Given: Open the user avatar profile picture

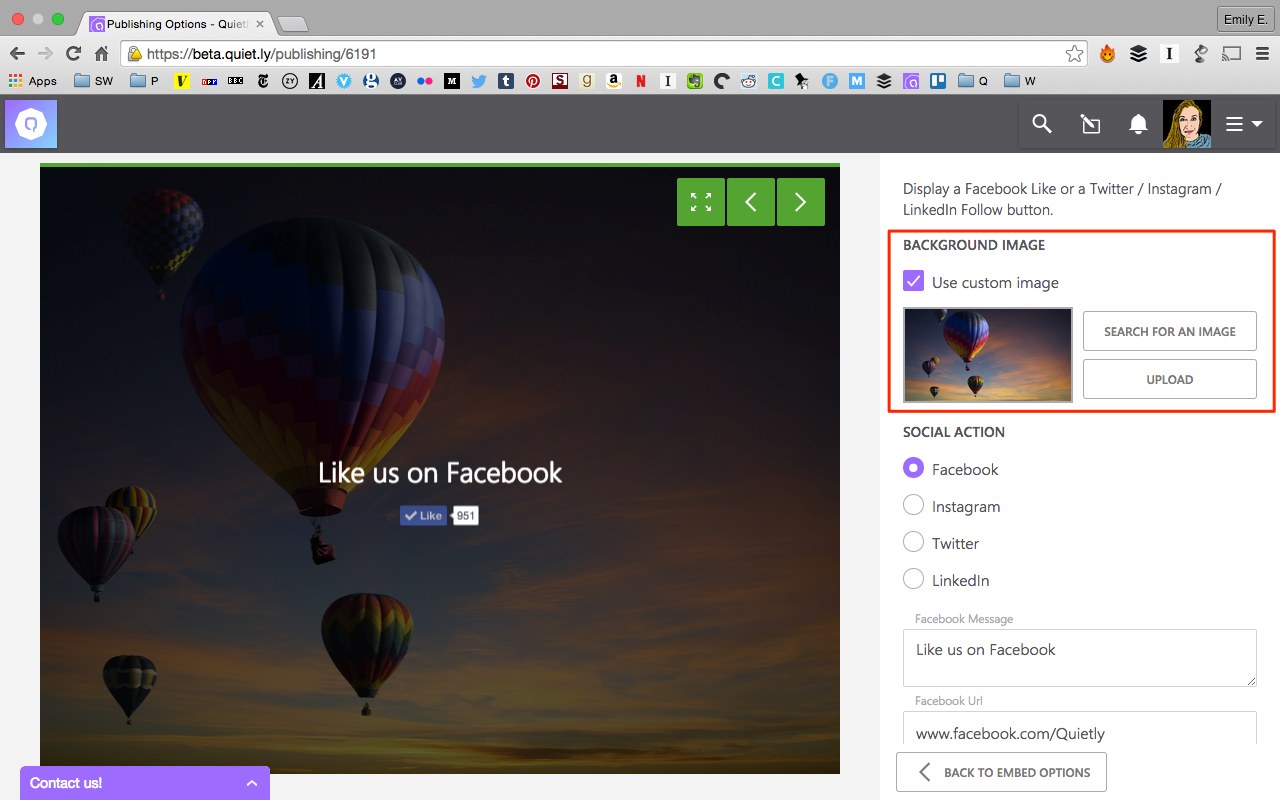Looking at the screenshot, I should (1187, 124).
